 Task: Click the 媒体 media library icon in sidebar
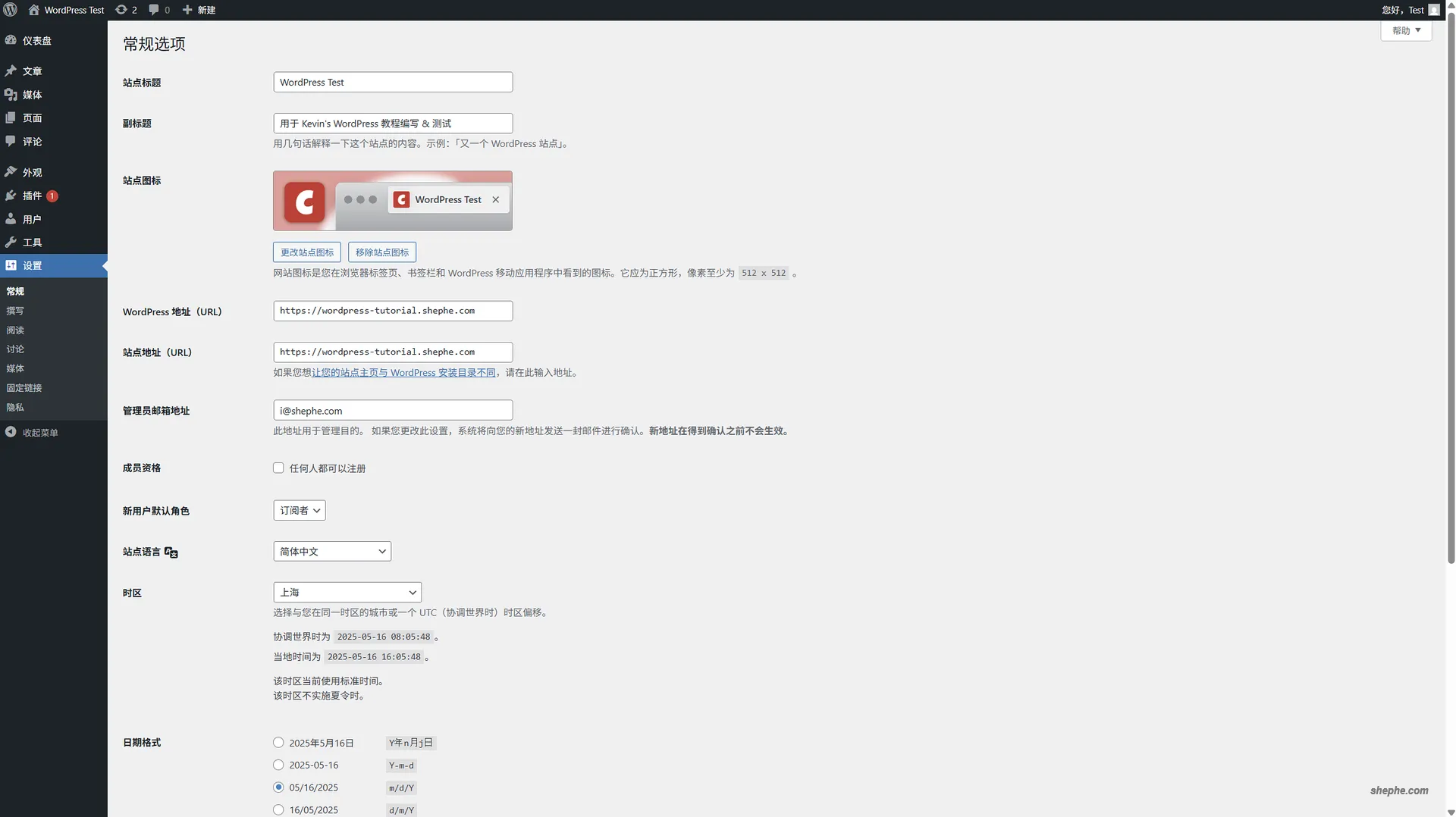tap(11, 95)
